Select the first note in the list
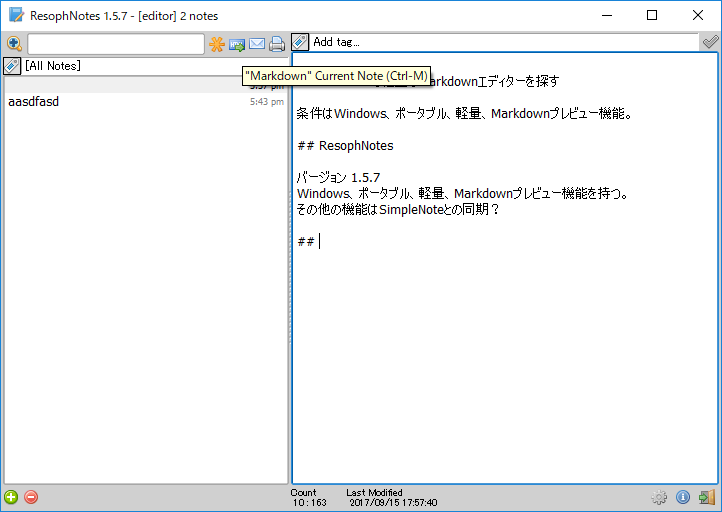Image resolution: width=722 pixels, height=512 pixels. pos(146,85)
